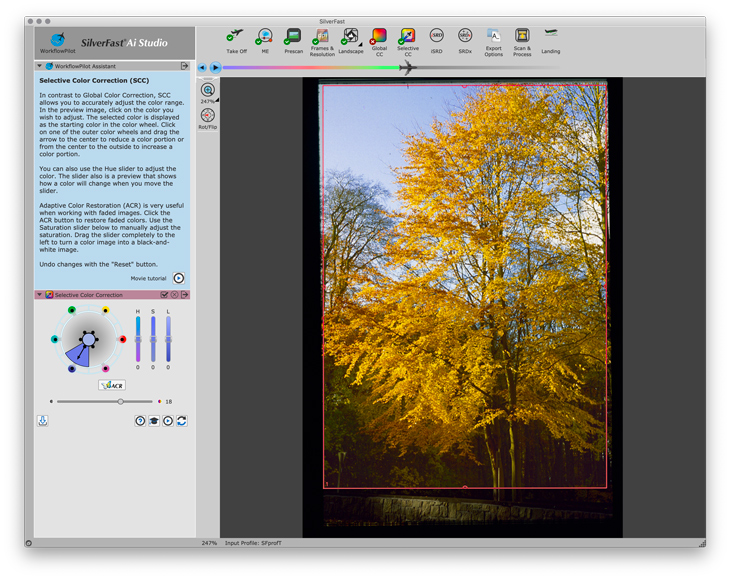
Task: Open Export Options in the toolbar
Action: [494, 37]
